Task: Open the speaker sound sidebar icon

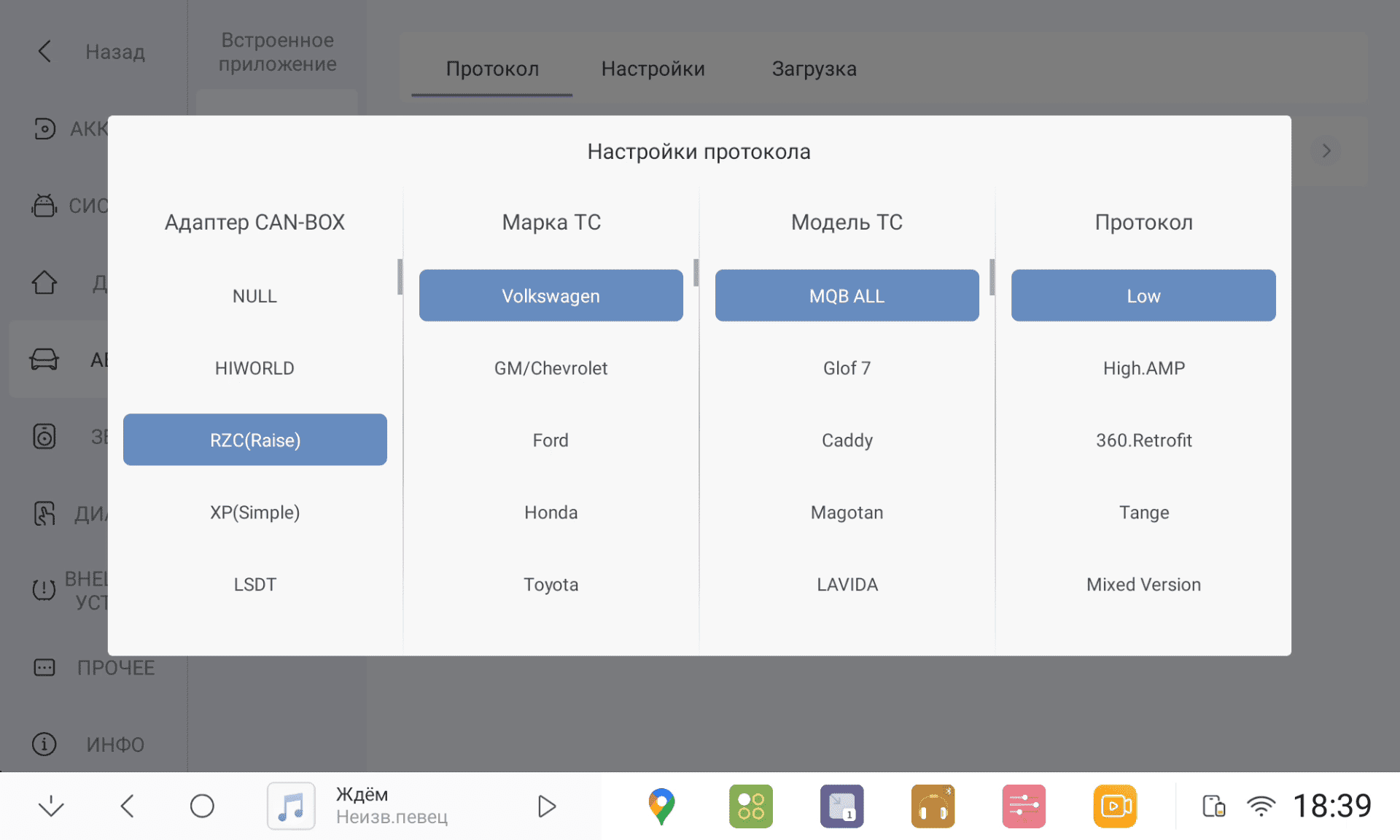Action: click(x=44, y=436)
